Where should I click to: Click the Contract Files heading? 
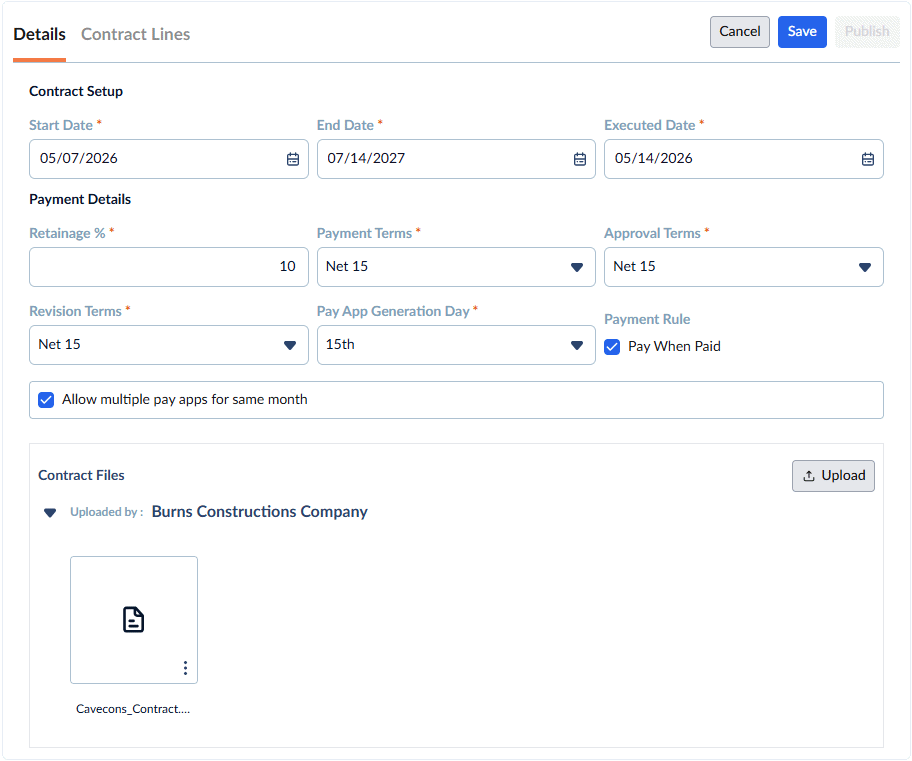point(81,475)
